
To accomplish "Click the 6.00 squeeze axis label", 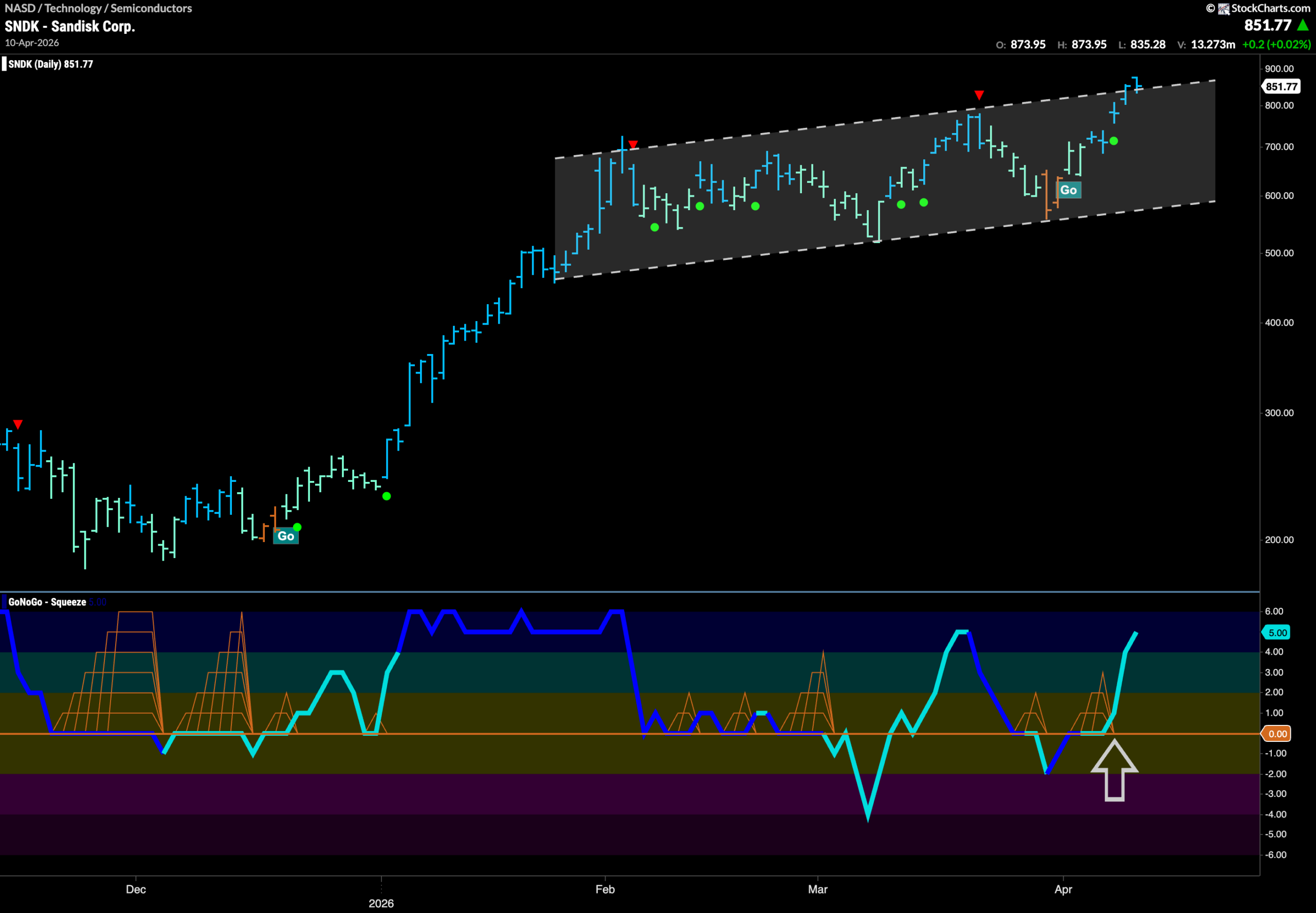I will [1274, 611].
